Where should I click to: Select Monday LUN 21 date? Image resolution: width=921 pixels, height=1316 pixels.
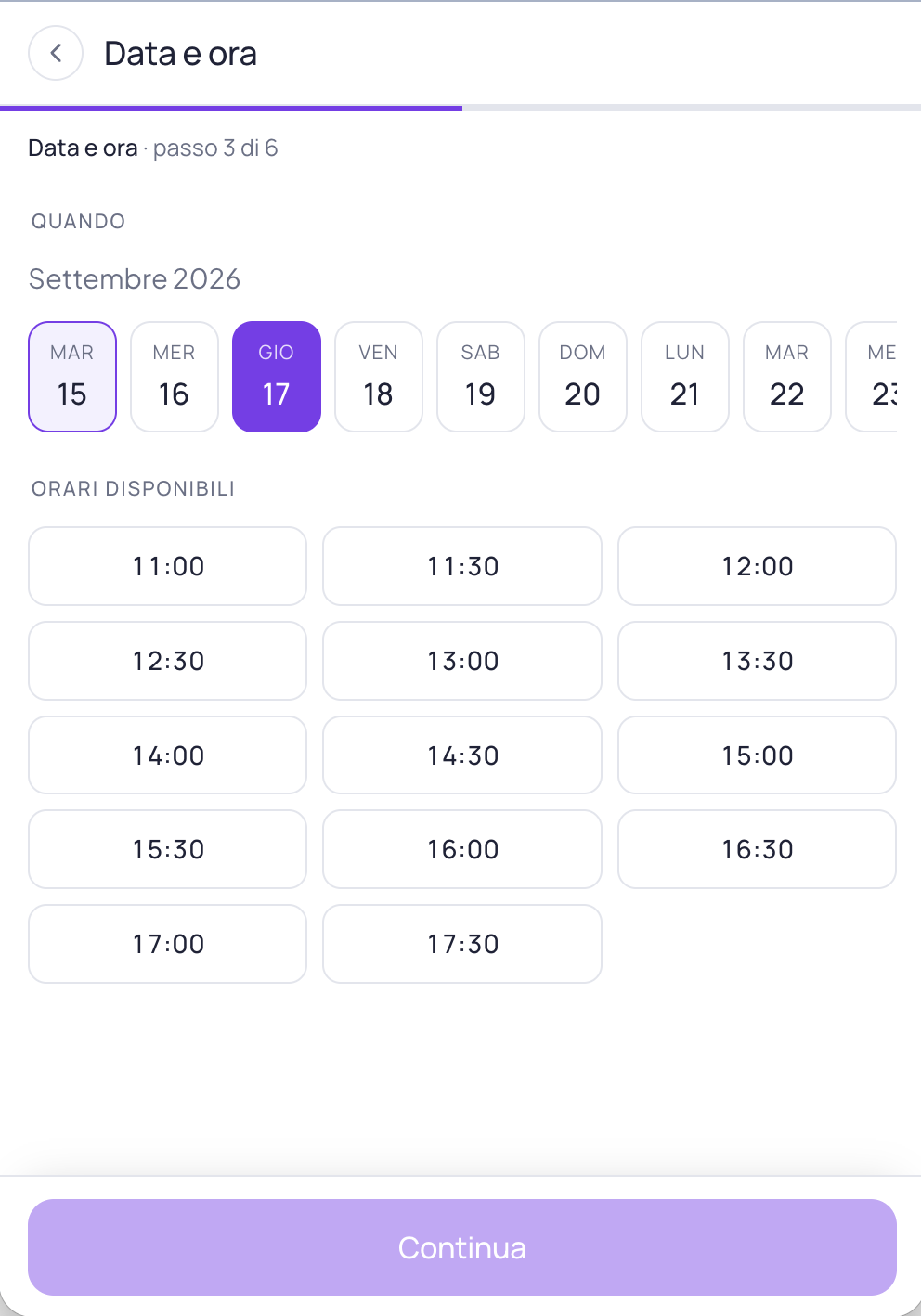click(x=685, y=377)
